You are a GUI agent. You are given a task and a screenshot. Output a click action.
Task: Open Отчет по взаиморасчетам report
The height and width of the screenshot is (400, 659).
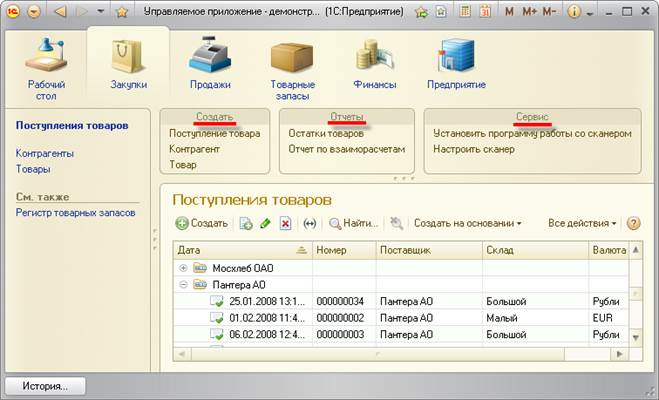347,149
